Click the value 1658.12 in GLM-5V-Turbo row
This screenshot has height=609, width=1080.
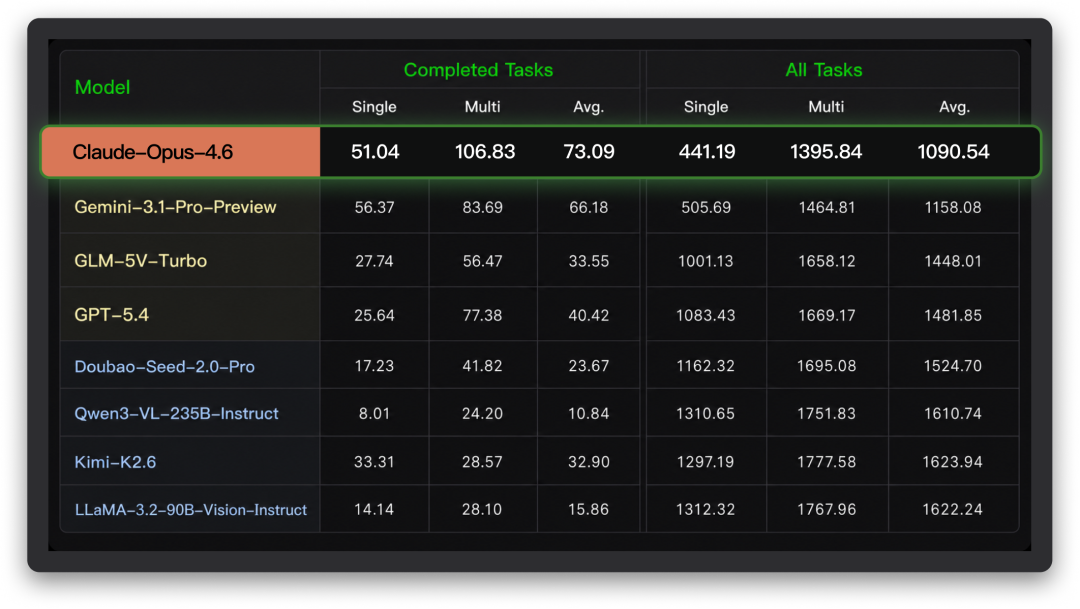tap(827, 261)
